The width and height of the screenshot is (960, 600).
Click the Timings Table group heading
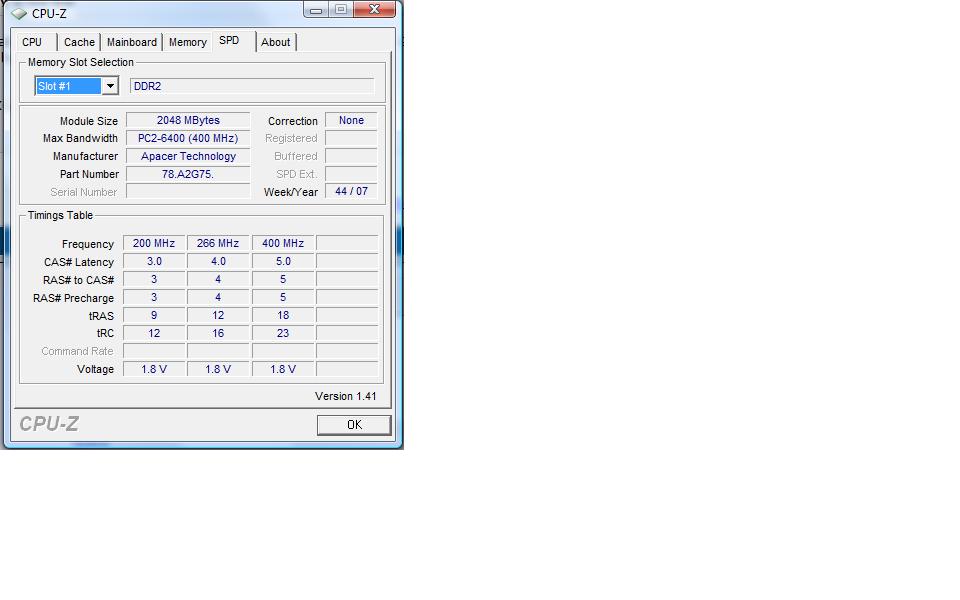pos(60,216)
